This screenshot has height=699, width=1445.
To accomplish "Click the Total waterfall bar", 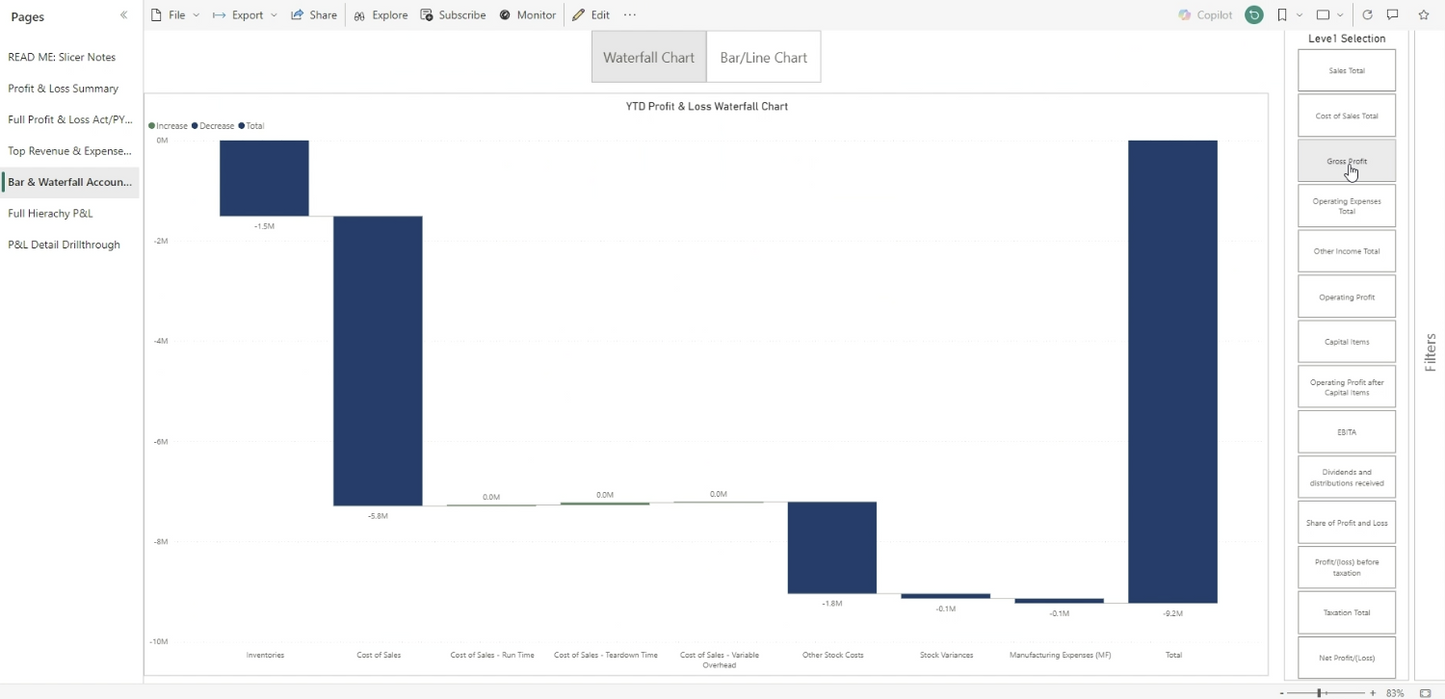I will pos(1173,372).
